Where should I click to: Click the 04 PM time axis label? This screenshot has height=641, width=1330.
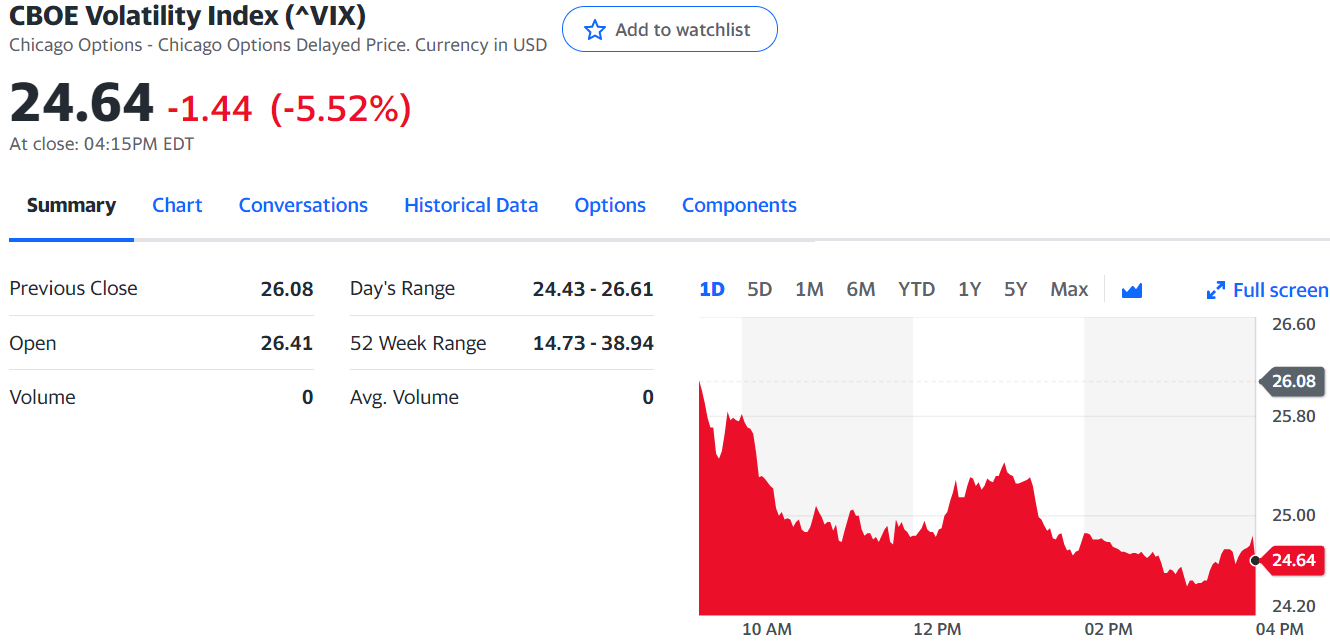click(x=1279, y=629)
